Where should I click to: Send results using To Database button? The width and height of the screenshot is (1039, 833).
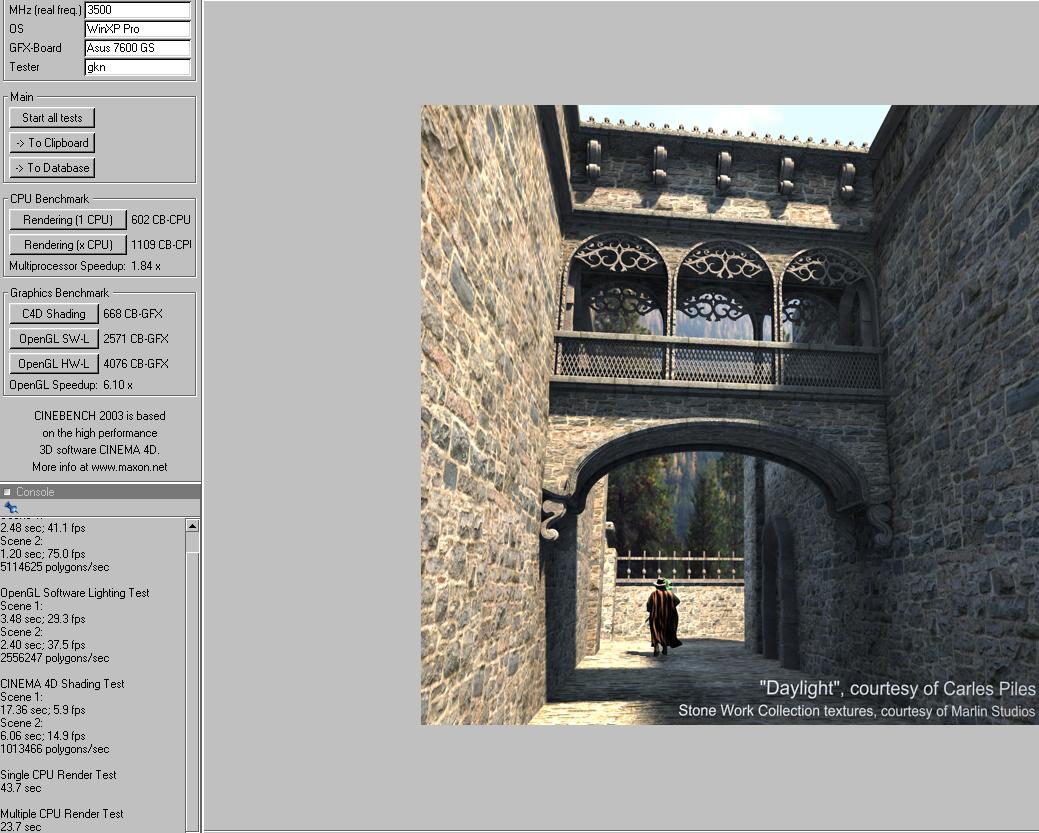click(52, 168)
